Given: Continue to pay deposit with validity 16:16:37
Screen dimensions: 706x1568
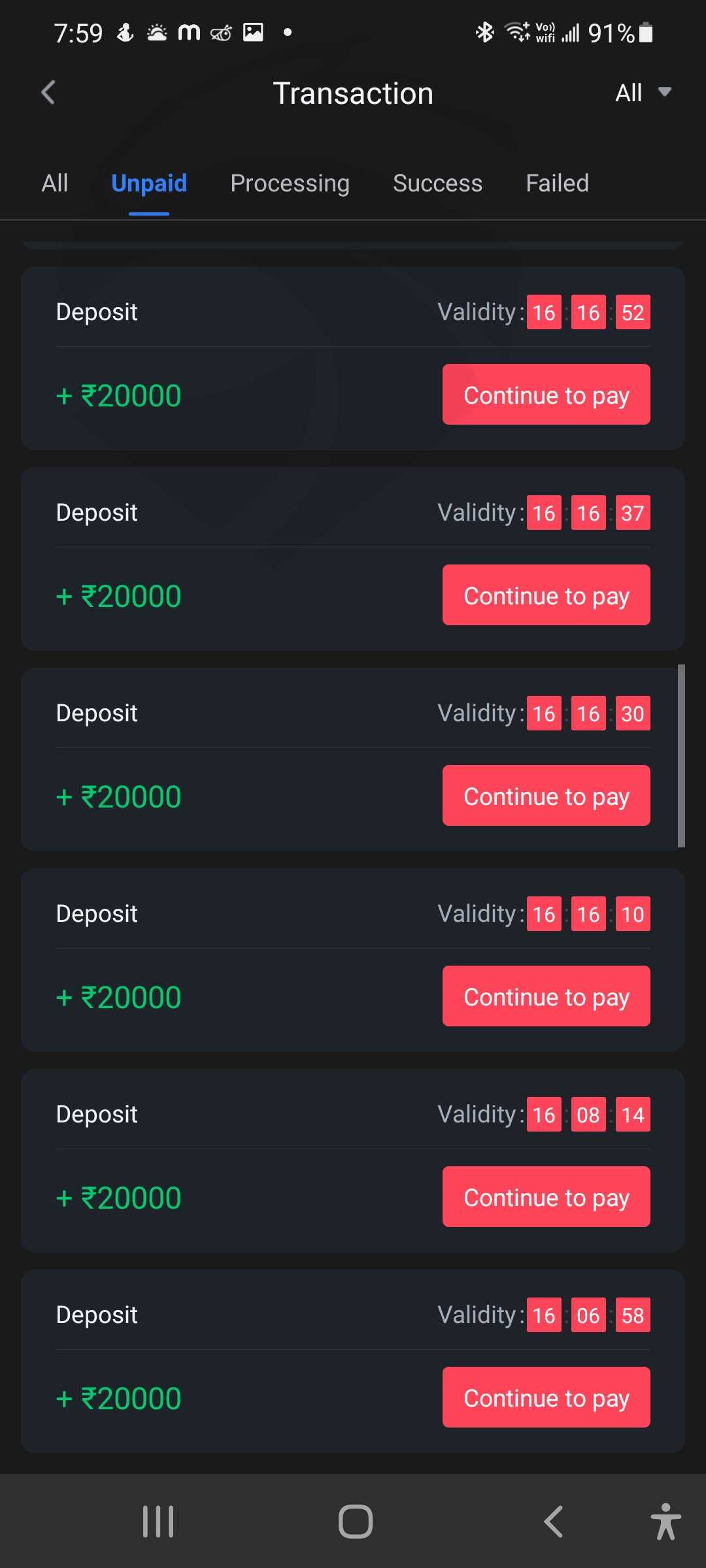Looking at the screenshot, I should (546, 595).
